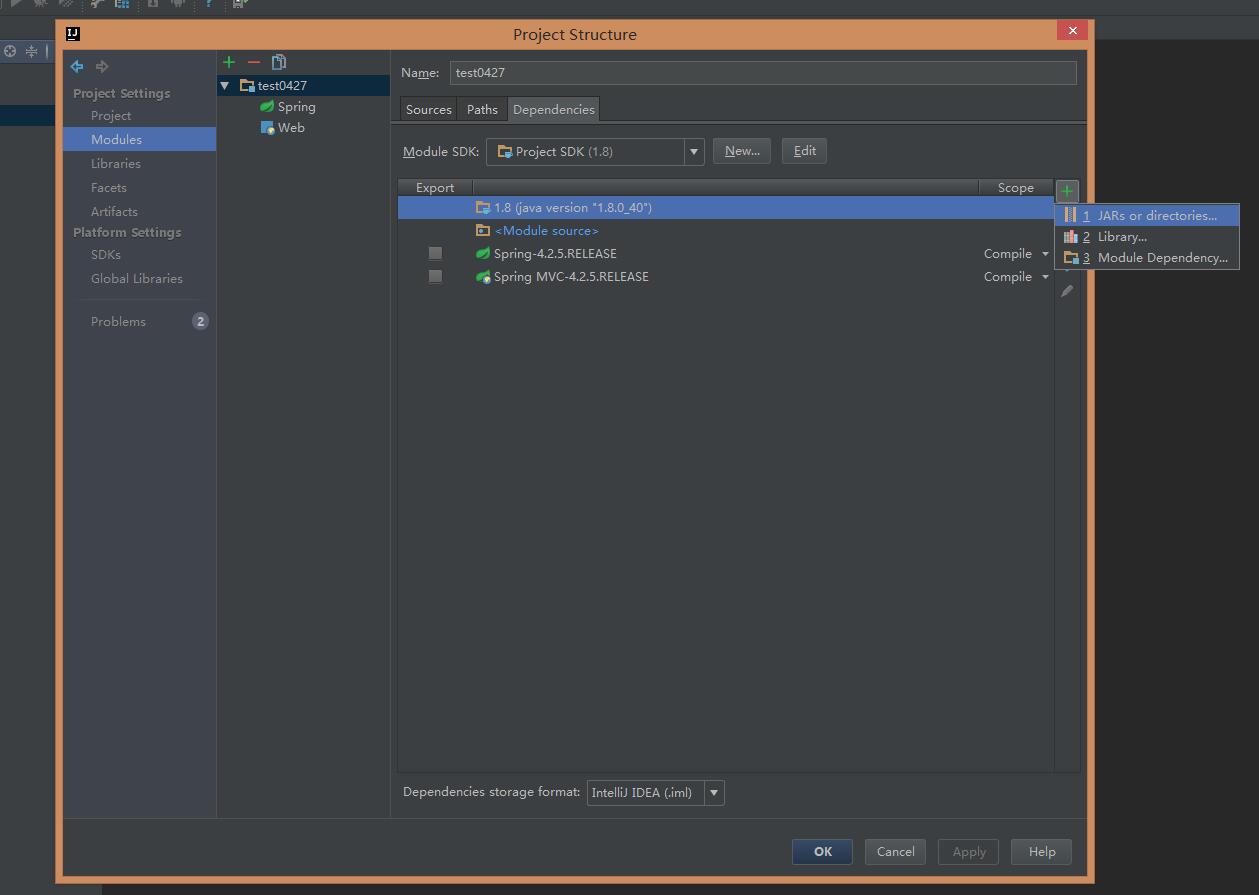Click the Spring MVC-4.2.5.RELEASE library icon
Screen dimensions: 1259x895
click(483, 277)
